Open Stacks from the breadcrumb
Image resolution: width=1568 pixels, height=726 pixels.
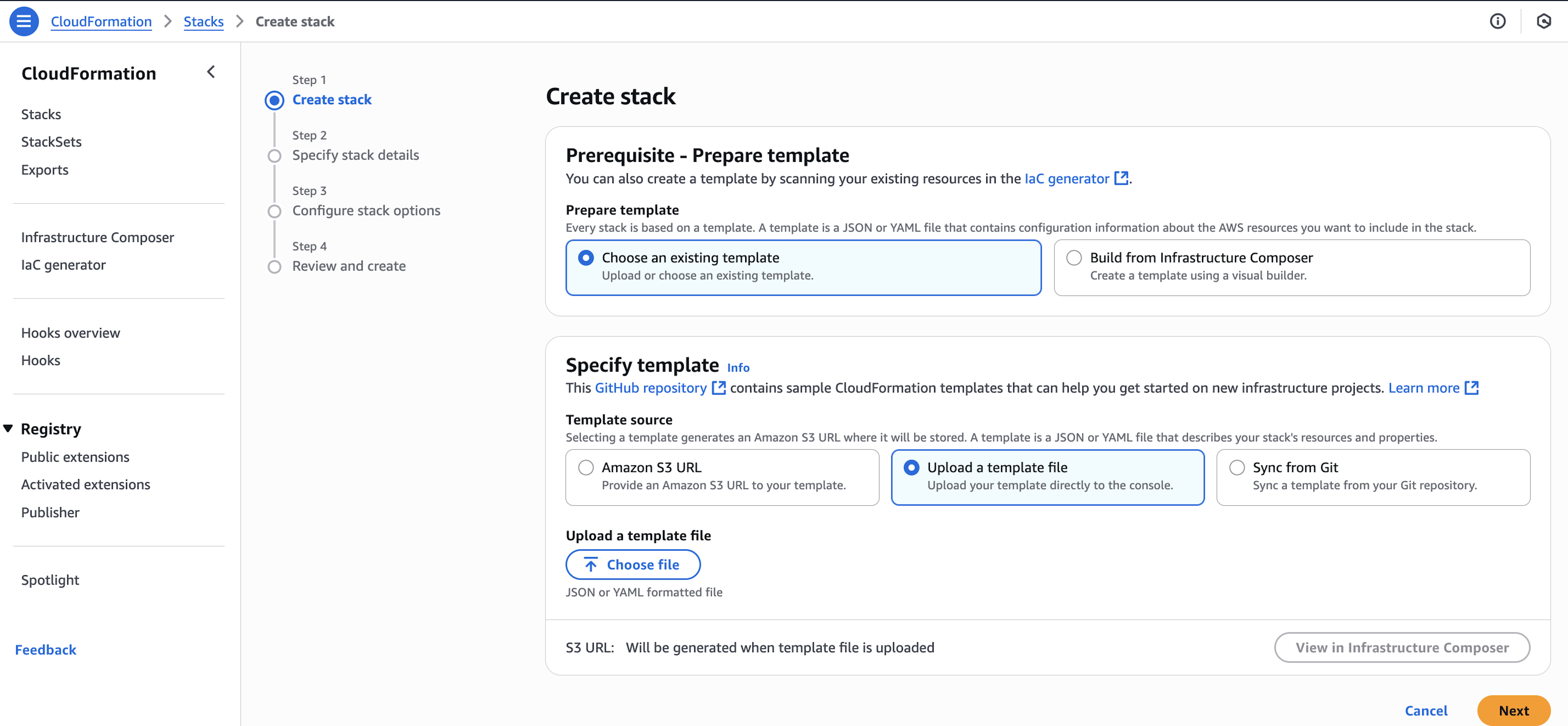[203, 21]
